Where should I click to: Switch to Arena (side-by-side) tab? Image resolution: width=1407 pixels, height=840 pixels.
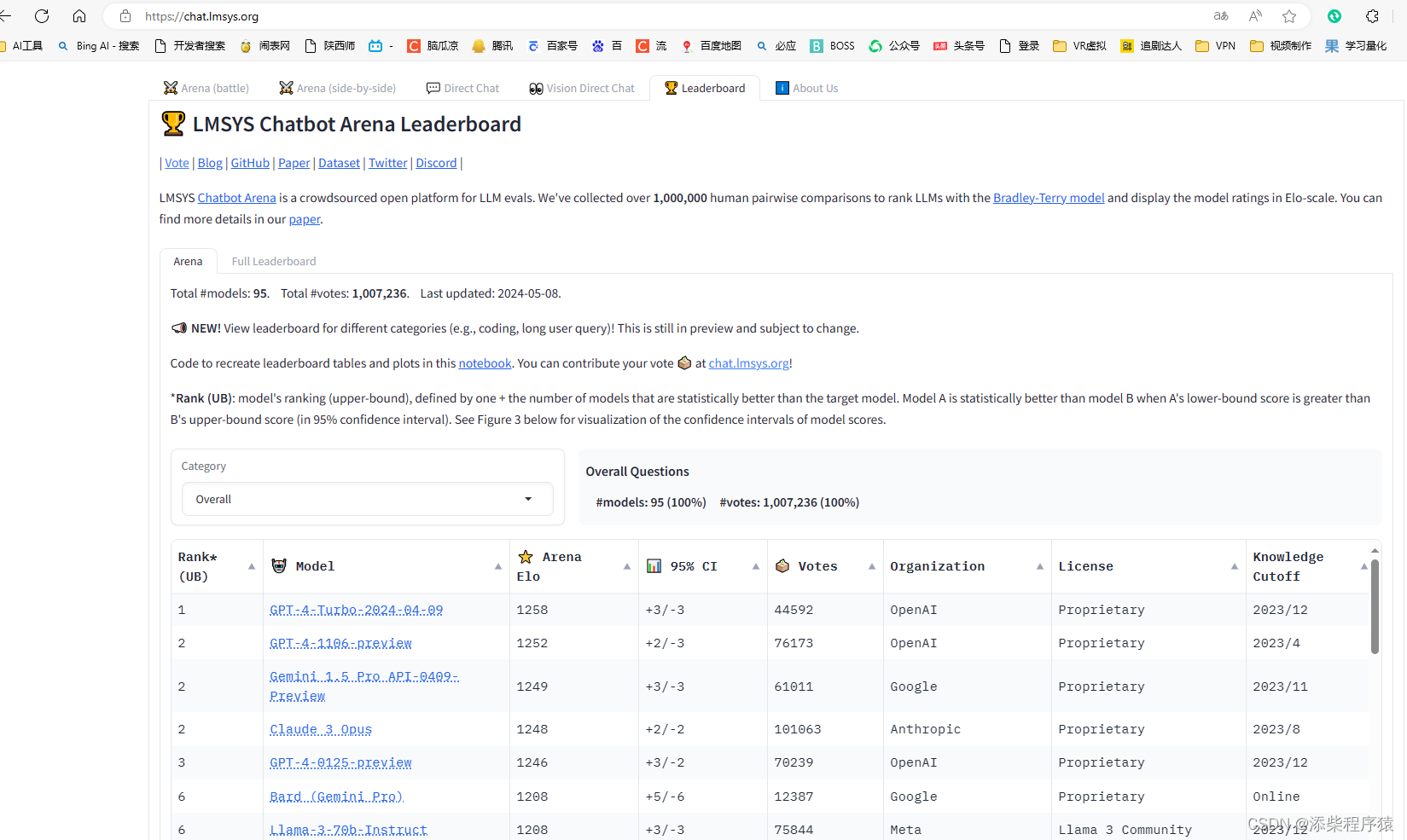pos(337,88)
